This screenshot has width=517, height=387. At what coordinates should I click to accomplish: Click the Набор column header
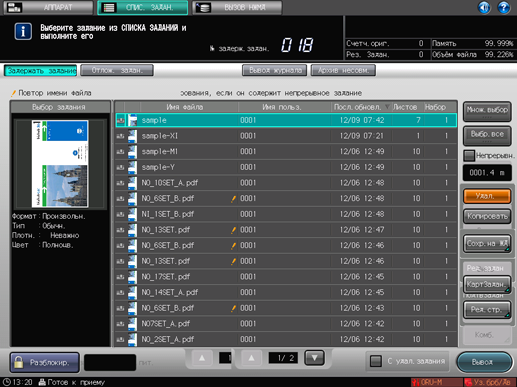click(x=435, y=107)
